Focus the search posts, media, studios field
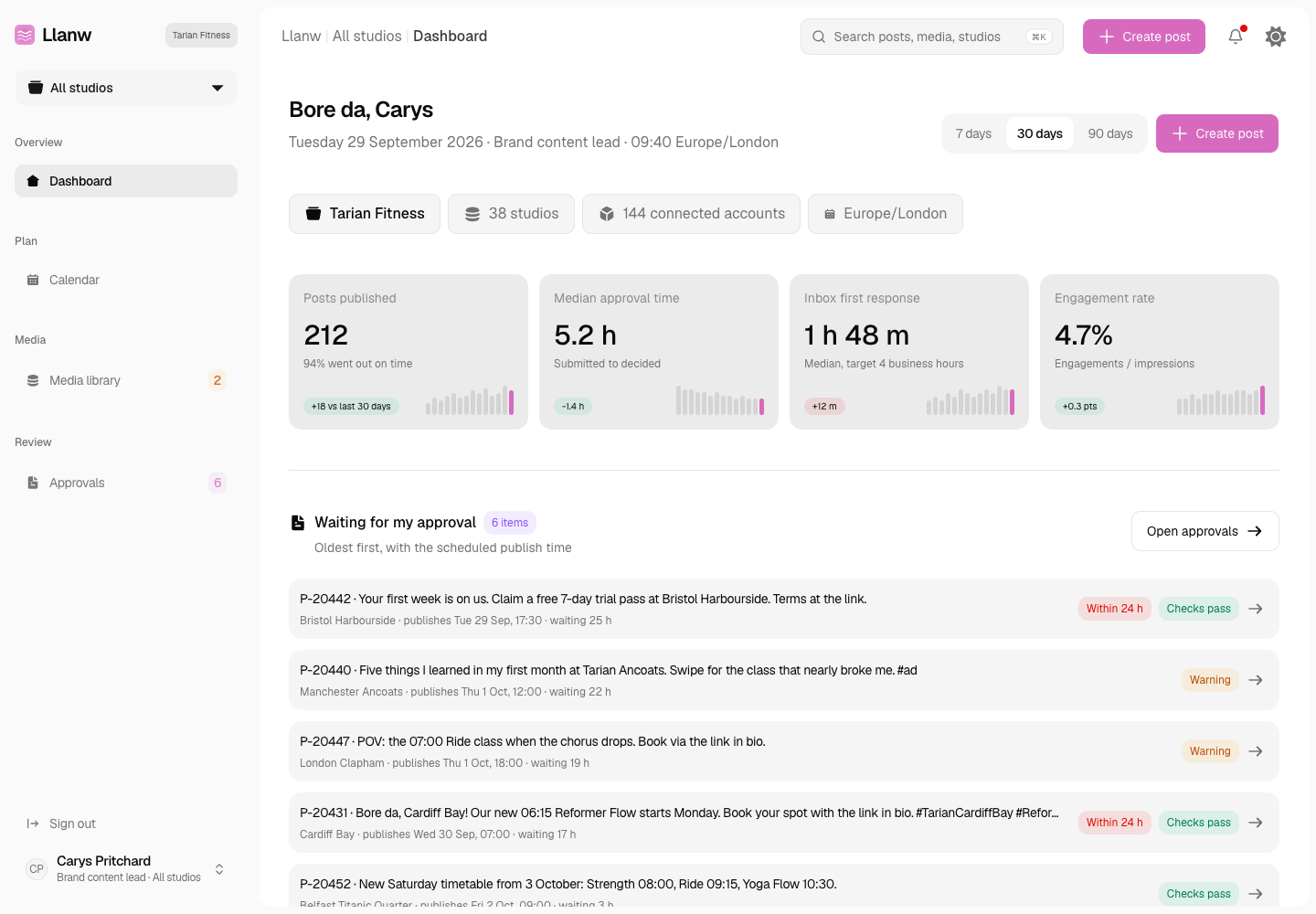 pyautogui.click(x=932, y=37)
